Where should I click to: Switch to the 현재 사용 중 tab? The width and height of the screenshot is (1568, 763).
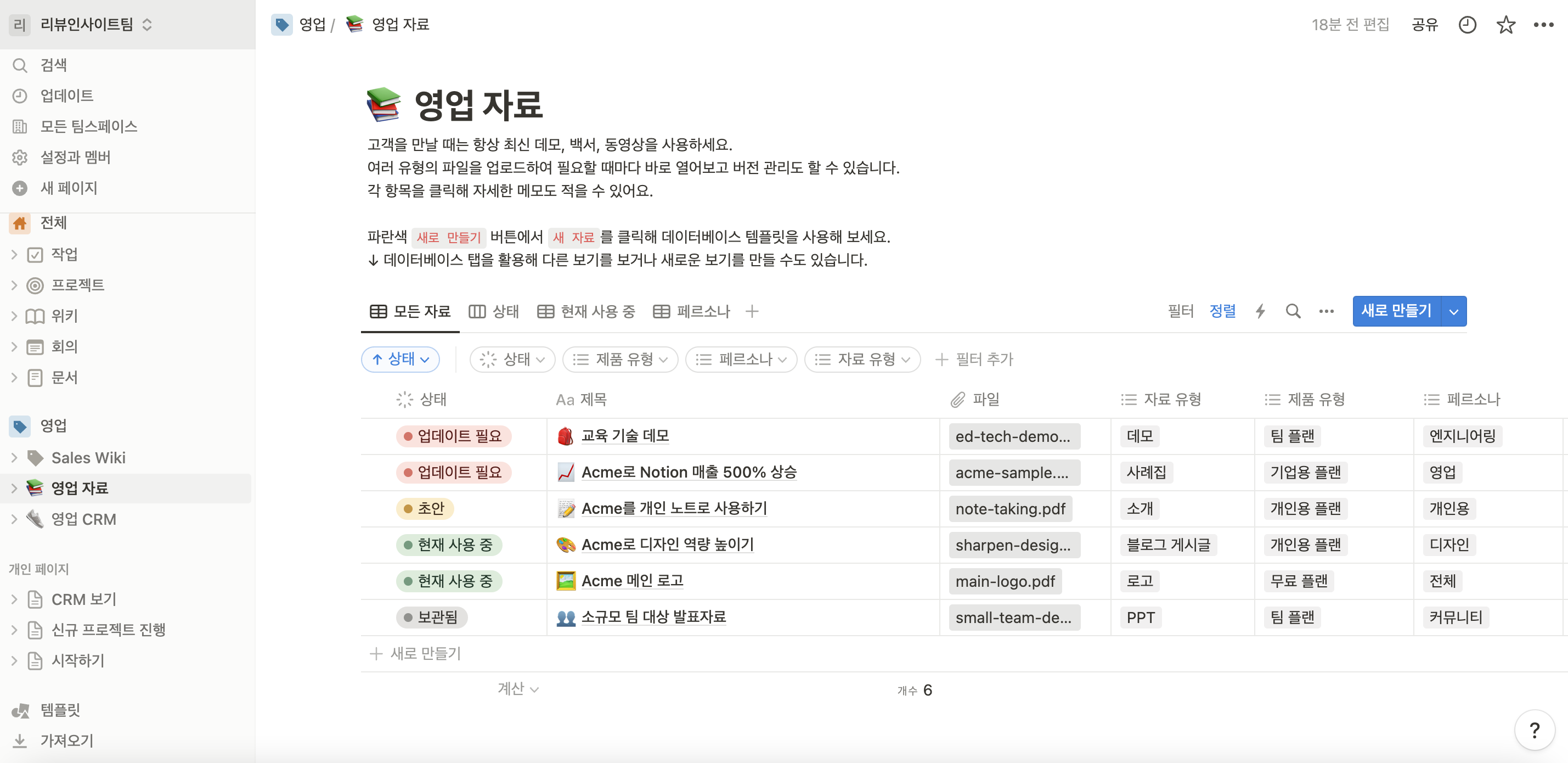(587, 311)
